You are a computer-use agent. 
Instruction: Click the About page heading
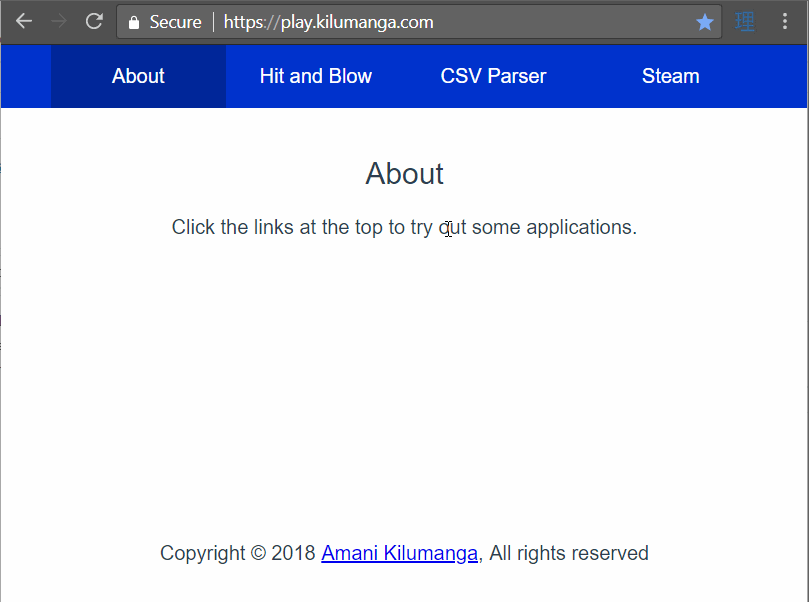point(404,173)
